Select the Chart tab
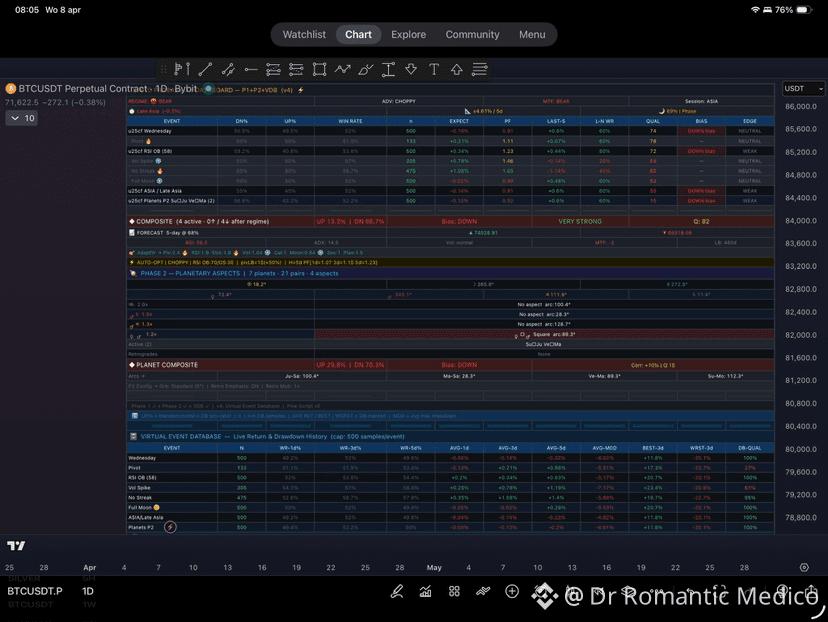This screenshot has height=622, width=828. (x=359, y=34)
